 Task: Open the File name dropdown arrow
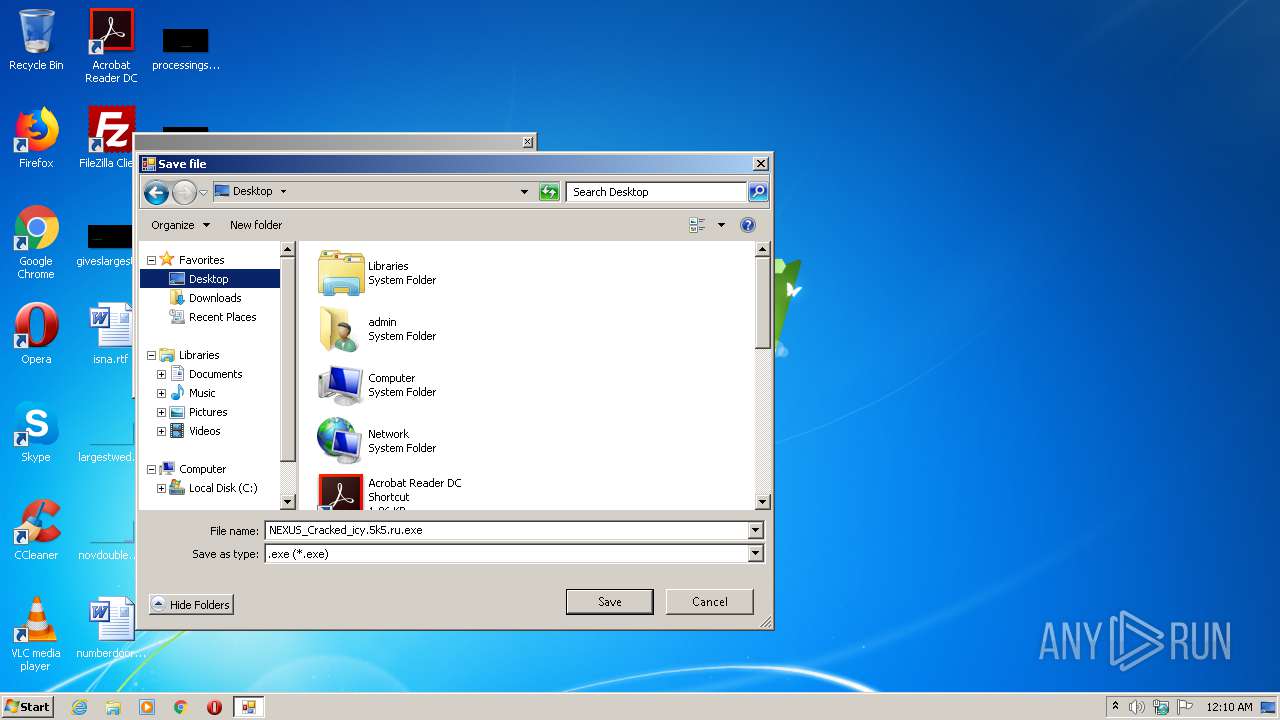[x=756, y=530]
